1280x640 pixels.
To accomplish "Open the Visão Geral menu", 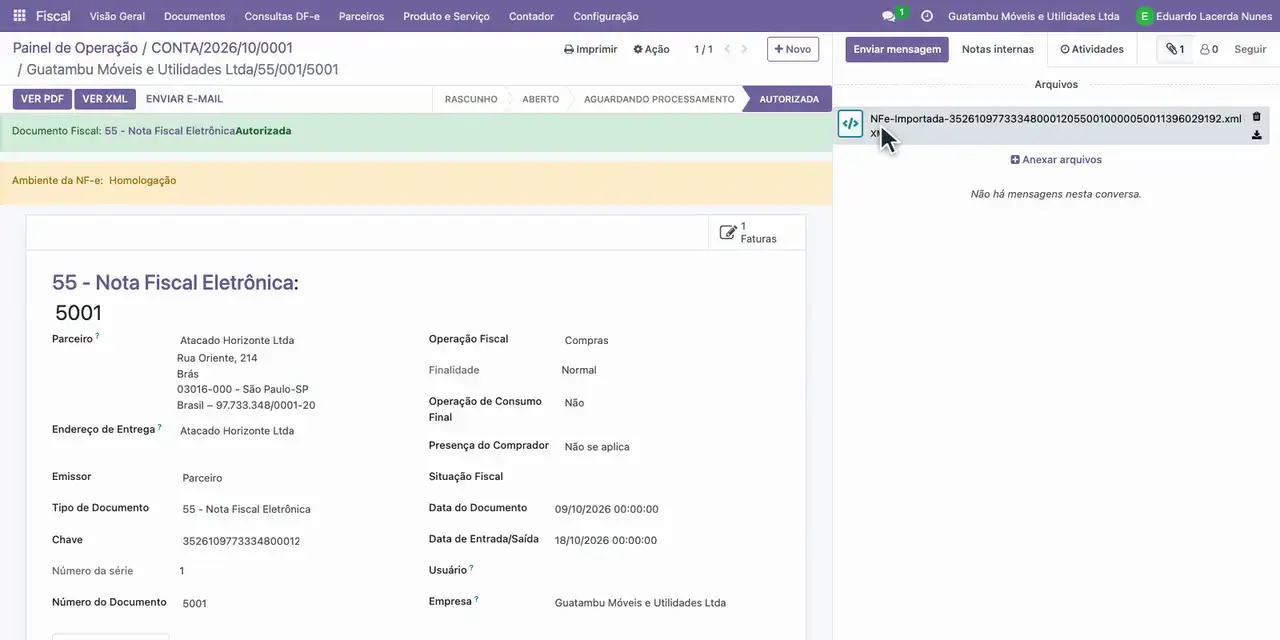I will tap(117, 16).
